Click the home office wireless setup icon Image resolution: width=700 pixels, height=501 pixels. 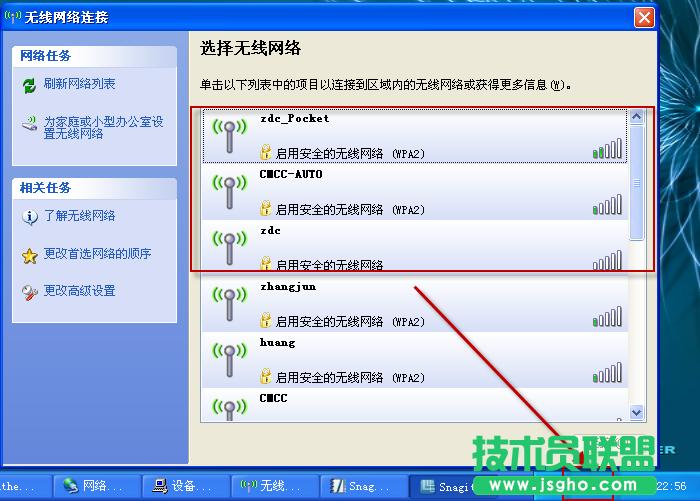(x=29, y=124)
